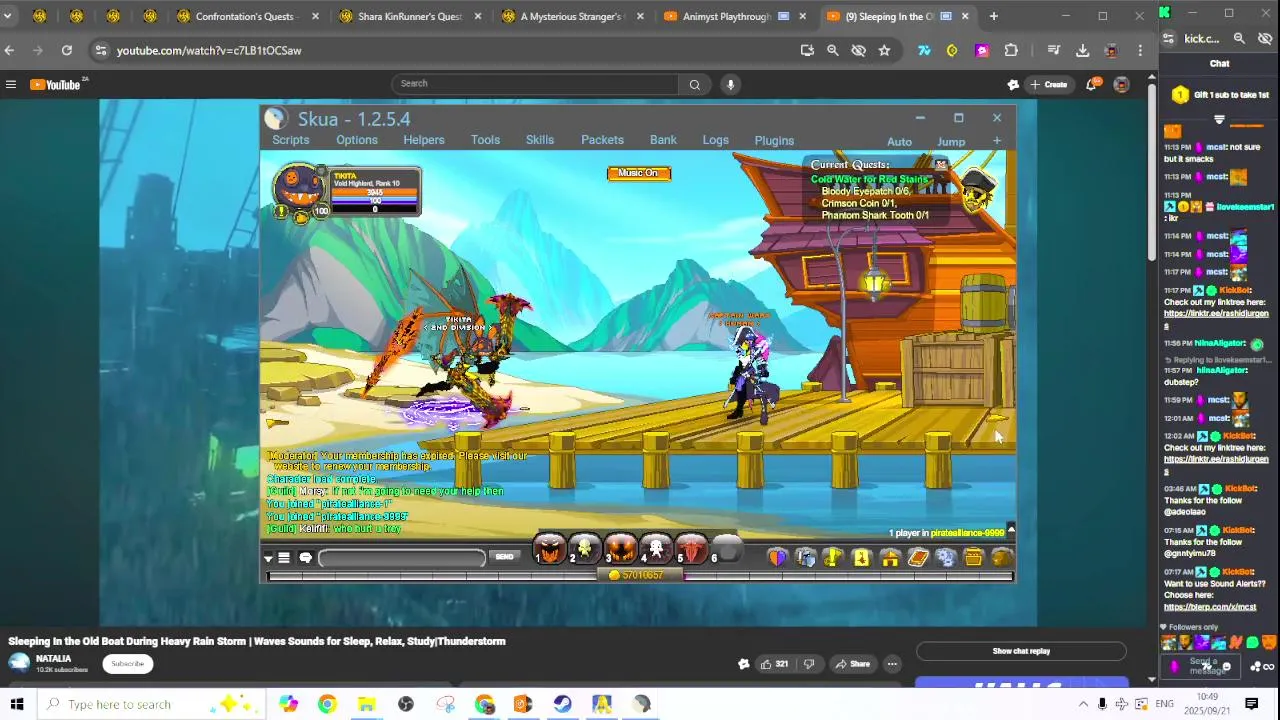Switch to Shara KinRunner's Quest tab
The image size is (1280, 720).
click(x=408, y=16)
